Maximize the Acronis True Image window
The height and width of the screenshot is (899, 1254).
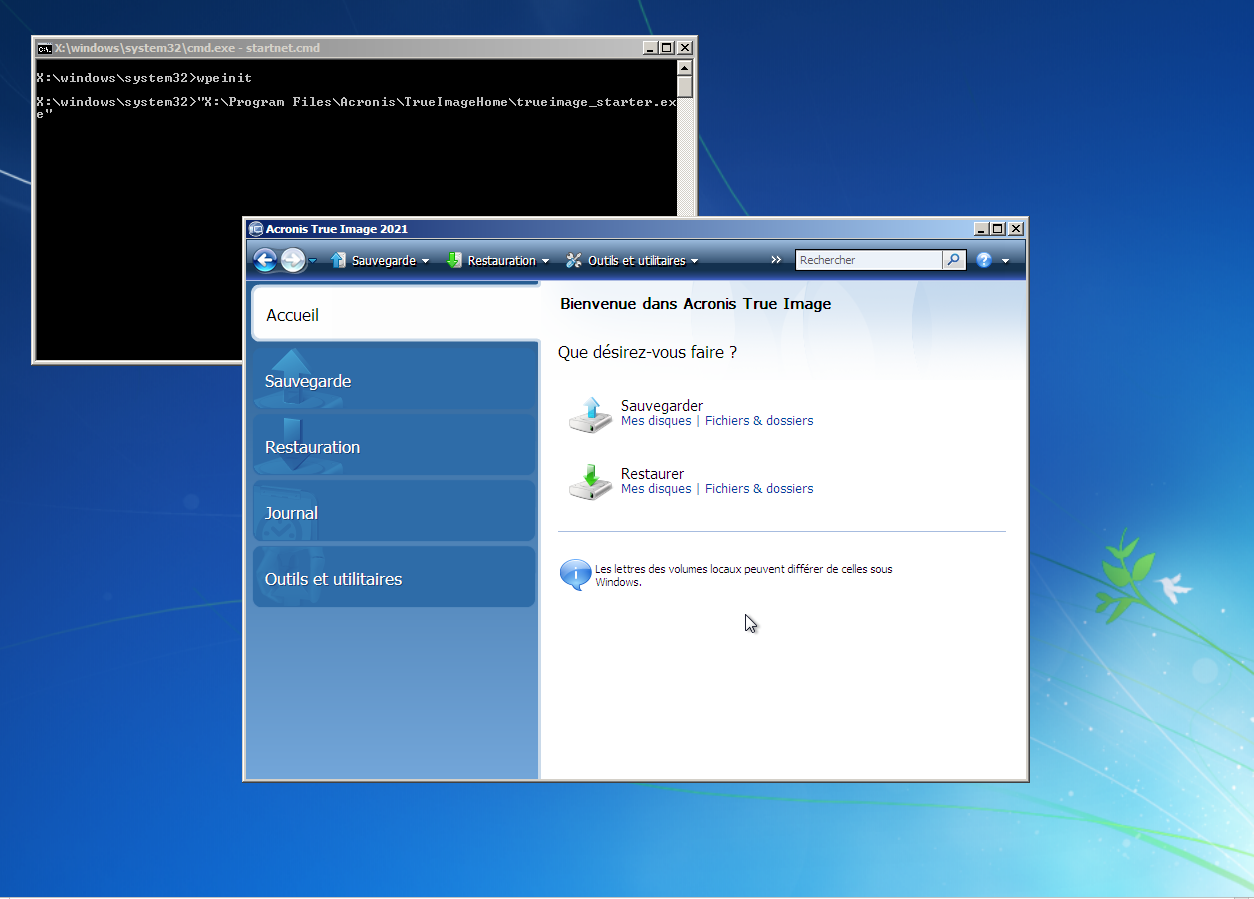click(x=998, y=229)
